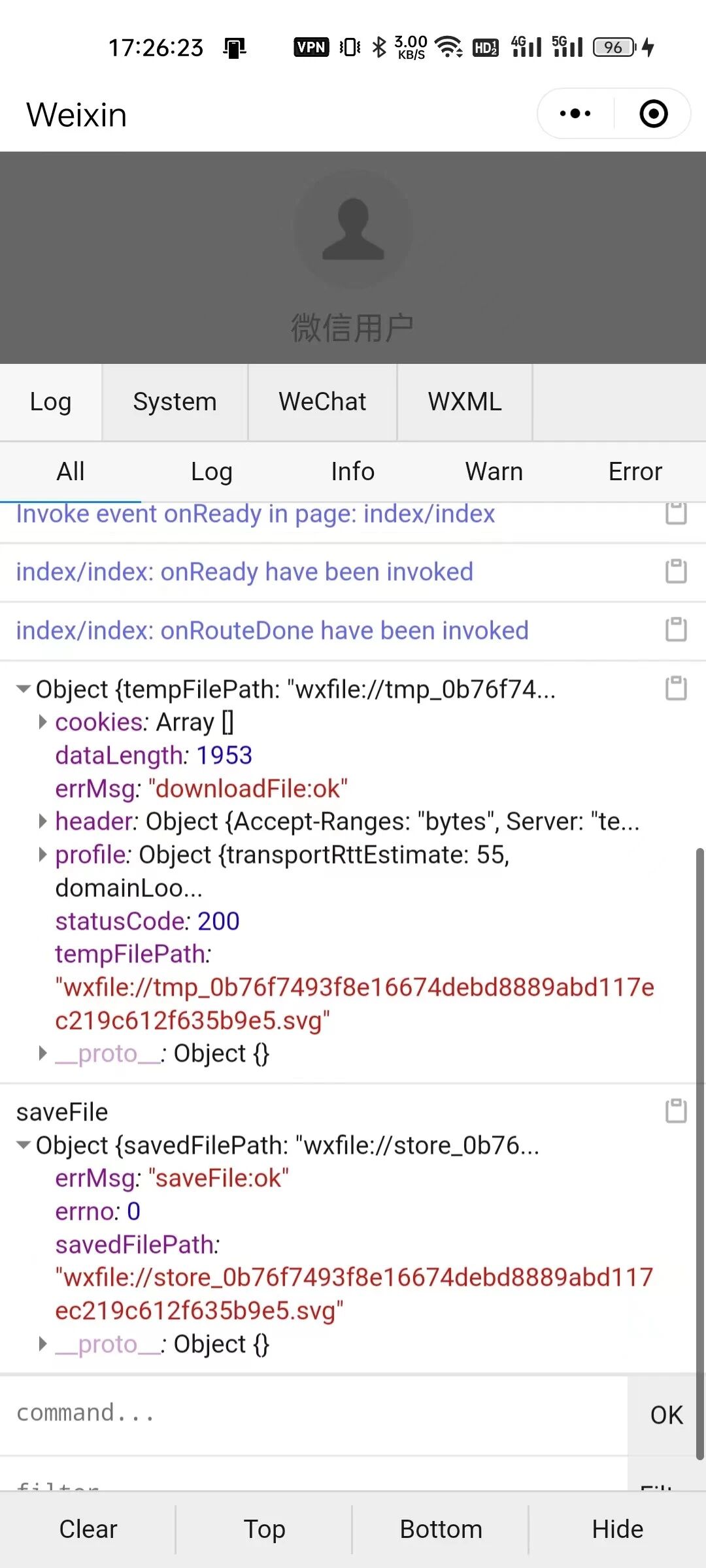Viewport: 706px width, 1568px height.
Task: Switch to the top-level Log panel tab
Action: pyautogui.click(x=50, y=402)
